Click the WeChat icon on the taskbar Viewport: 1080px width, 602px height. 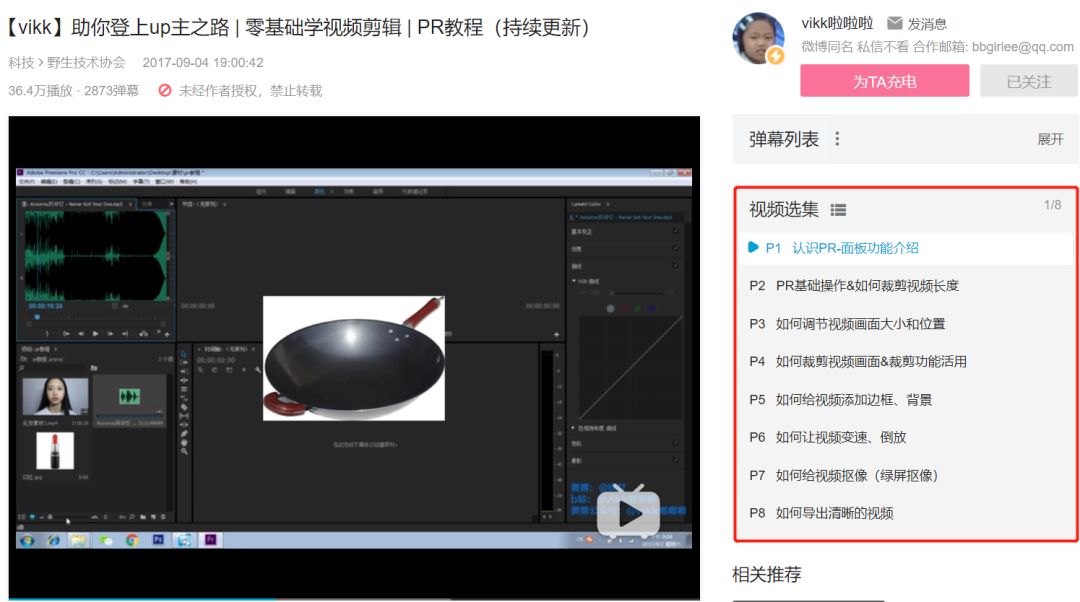tap(106, 541)
